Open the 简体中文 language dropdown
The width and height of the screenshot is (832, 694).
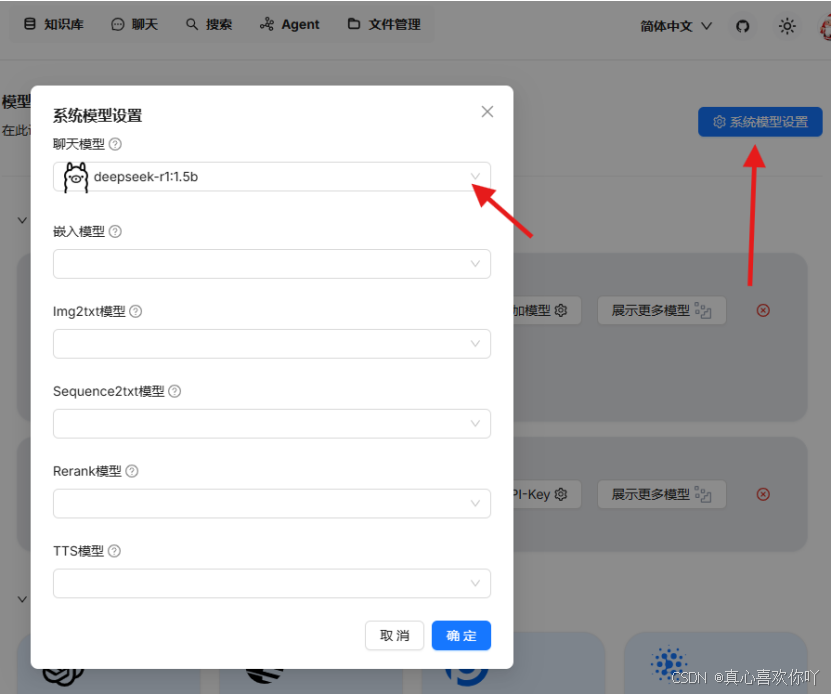coord(675,26)
